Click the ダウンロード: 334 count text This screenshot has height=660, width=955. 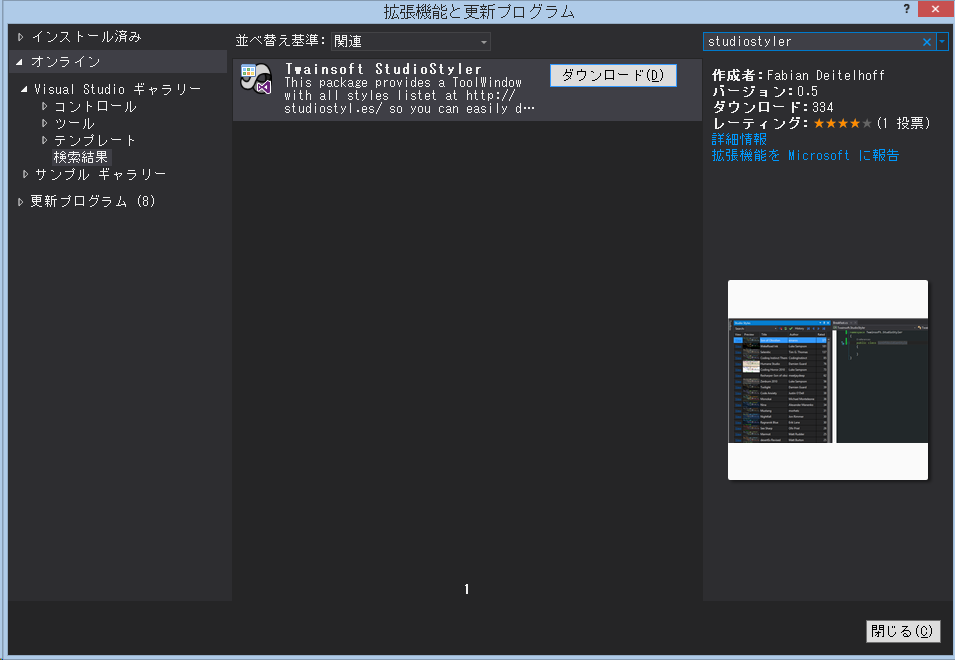pyautogui.click(x=772, y=107)
